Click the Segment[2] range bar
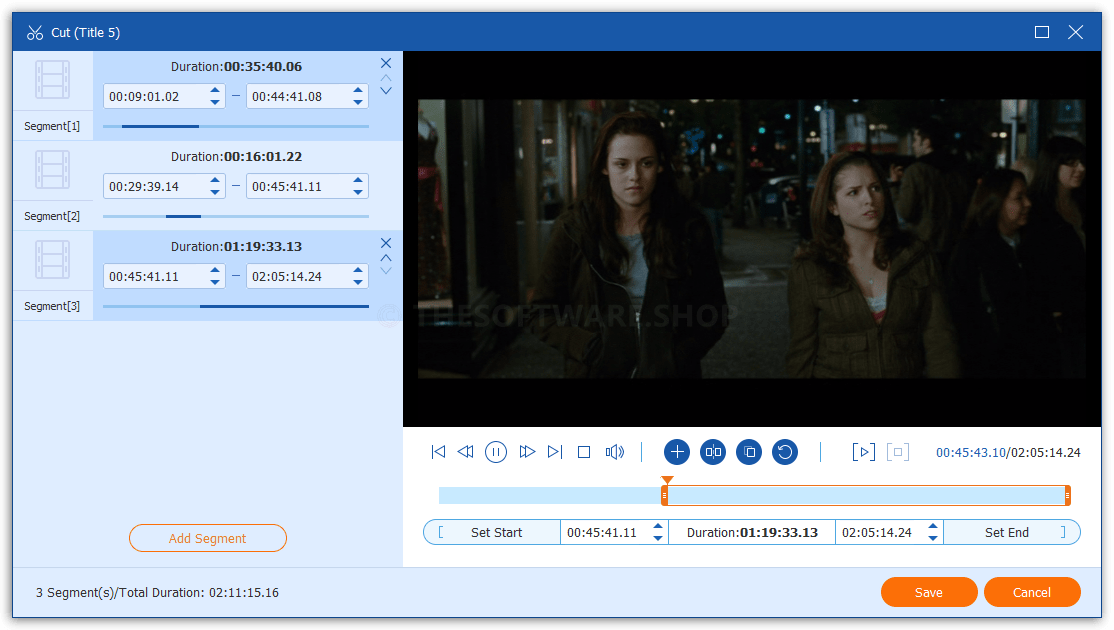Viewport: 1114px width, 630px height. click(x=236, y=217)
